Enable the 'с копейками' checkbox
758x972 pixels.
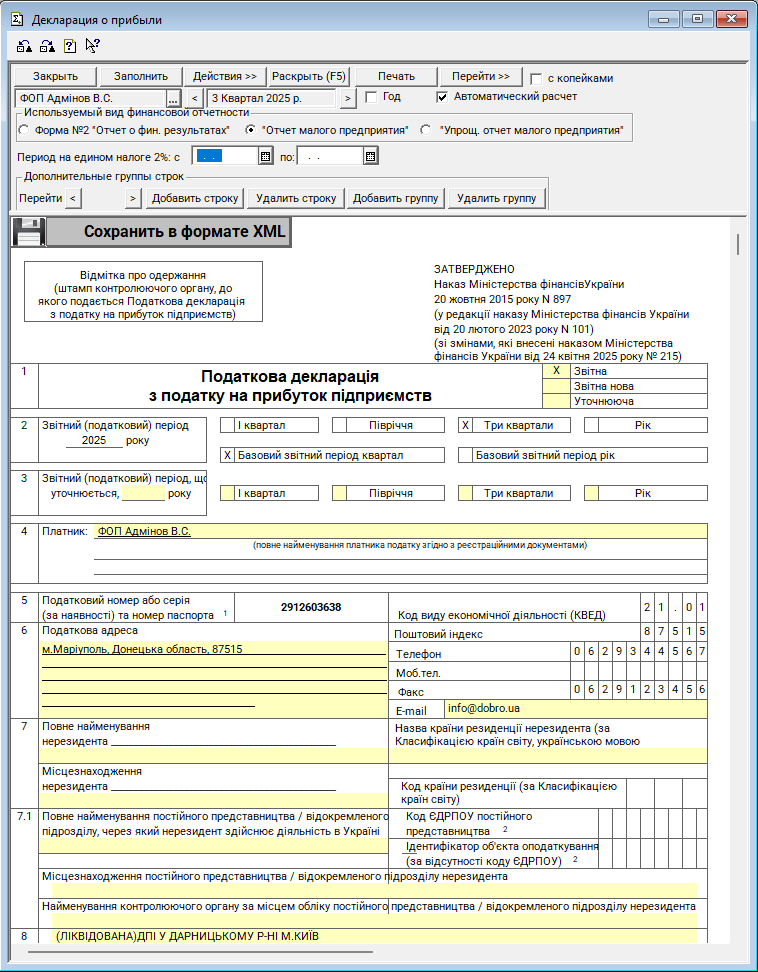tap(537, 78)
